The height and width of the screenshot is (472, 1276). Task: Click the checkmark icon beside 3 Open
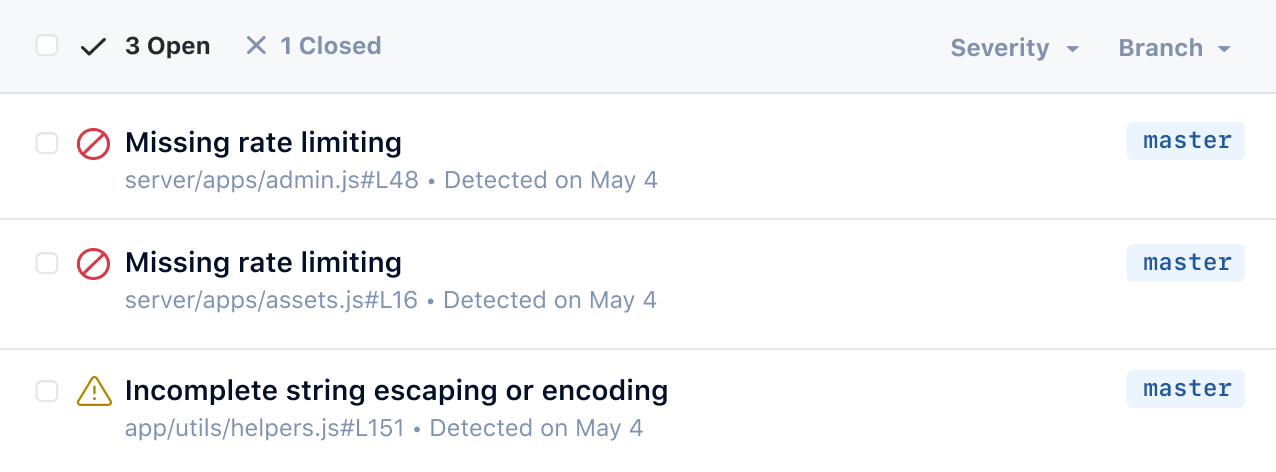click(x=93, y=47)
